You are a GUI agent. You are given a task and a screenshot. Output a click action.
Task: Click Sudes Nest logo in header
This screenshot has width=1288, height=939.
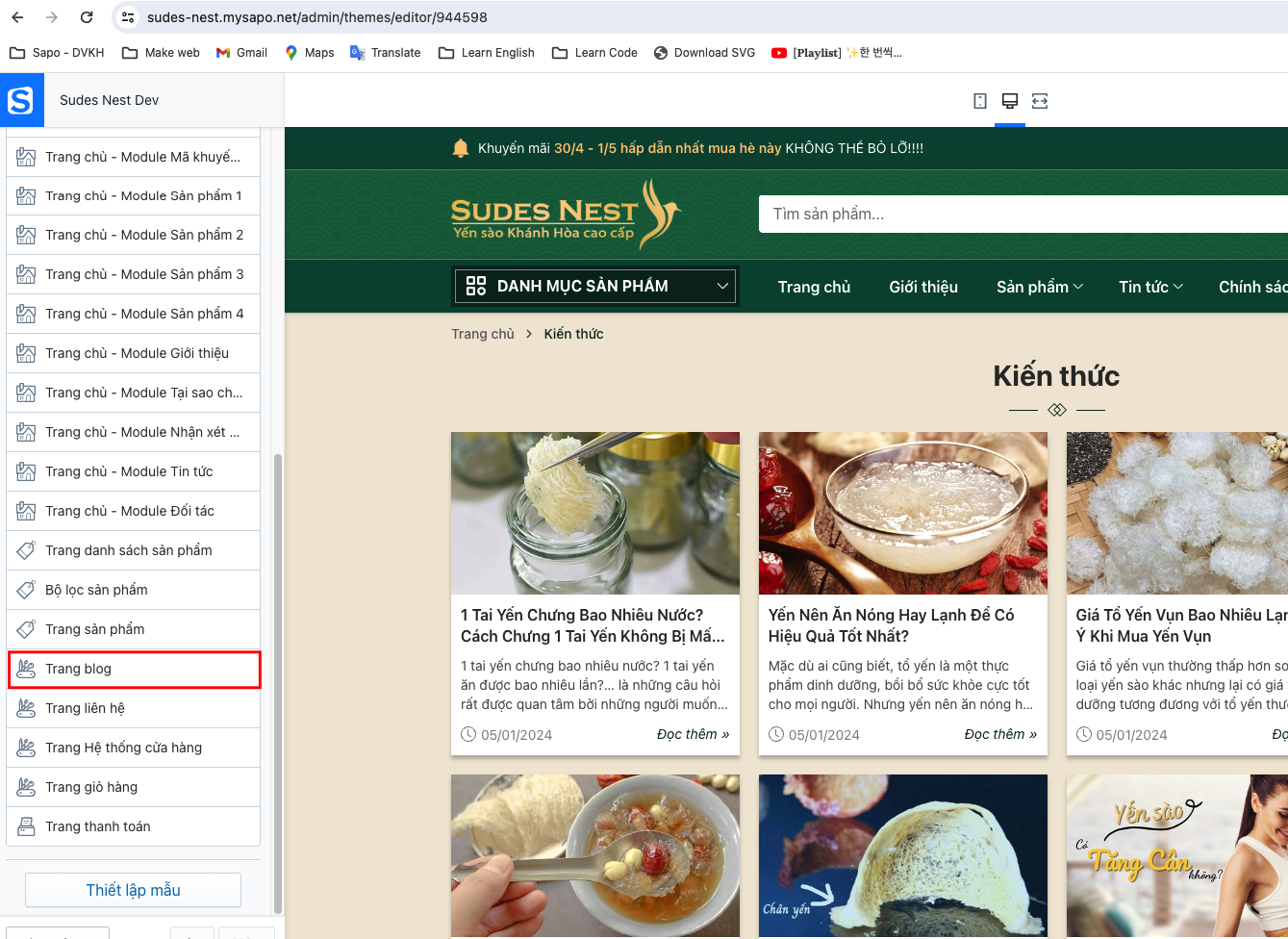(566, 215)
